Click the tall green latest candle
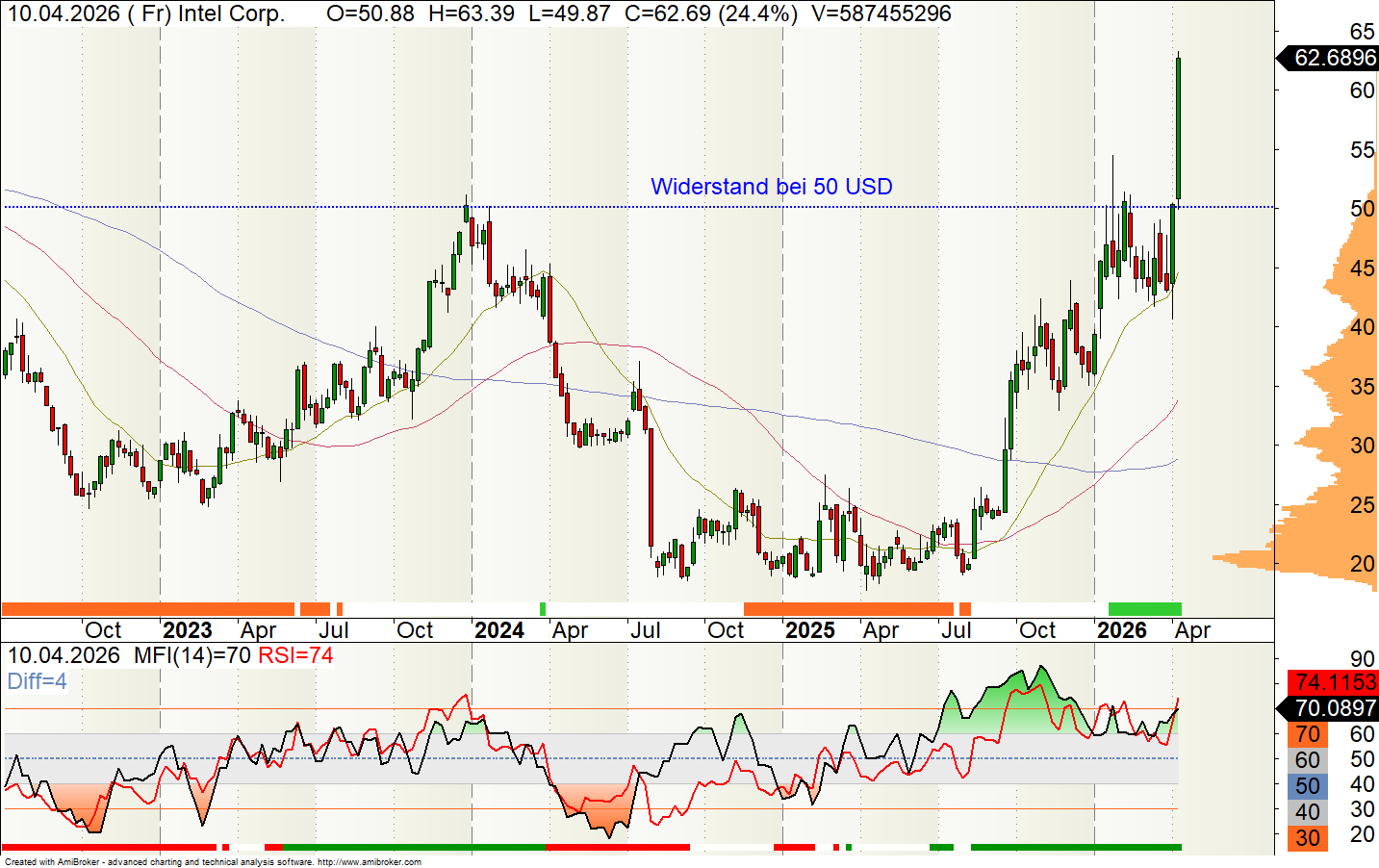The image size is (1379, 868). tap(1179, 128)
